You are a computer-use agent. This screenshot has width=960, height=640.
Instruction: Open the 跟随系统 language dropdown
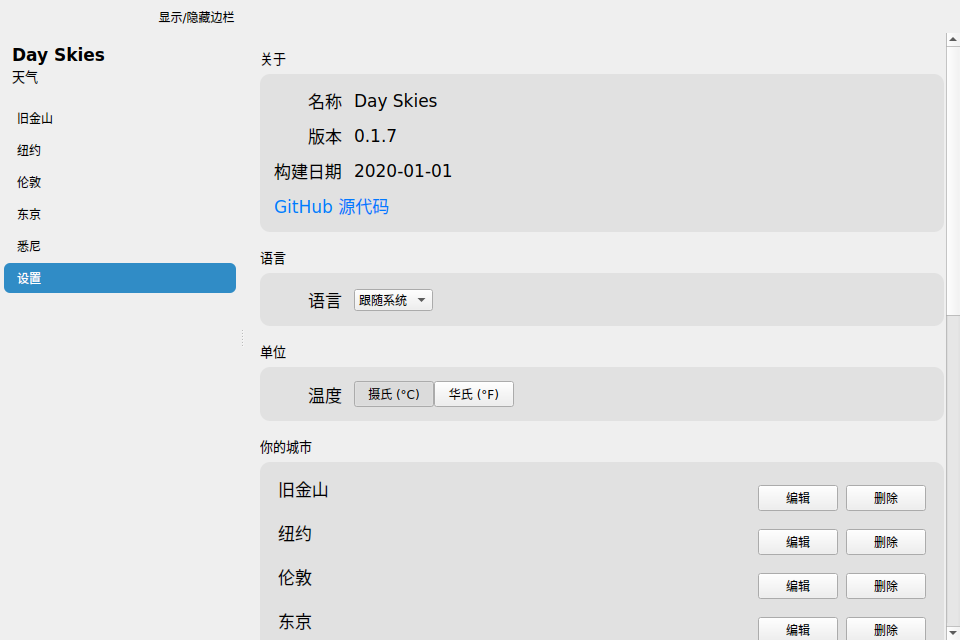[393, 300]
